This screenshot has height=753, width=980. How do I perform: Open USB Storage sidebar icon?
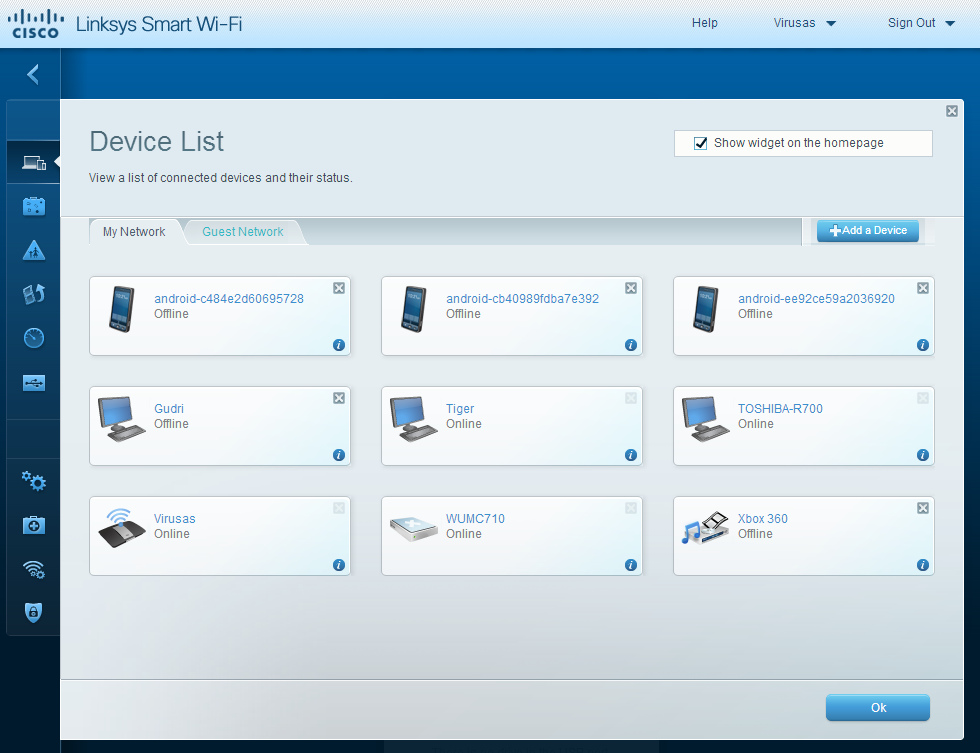(34, 382)
